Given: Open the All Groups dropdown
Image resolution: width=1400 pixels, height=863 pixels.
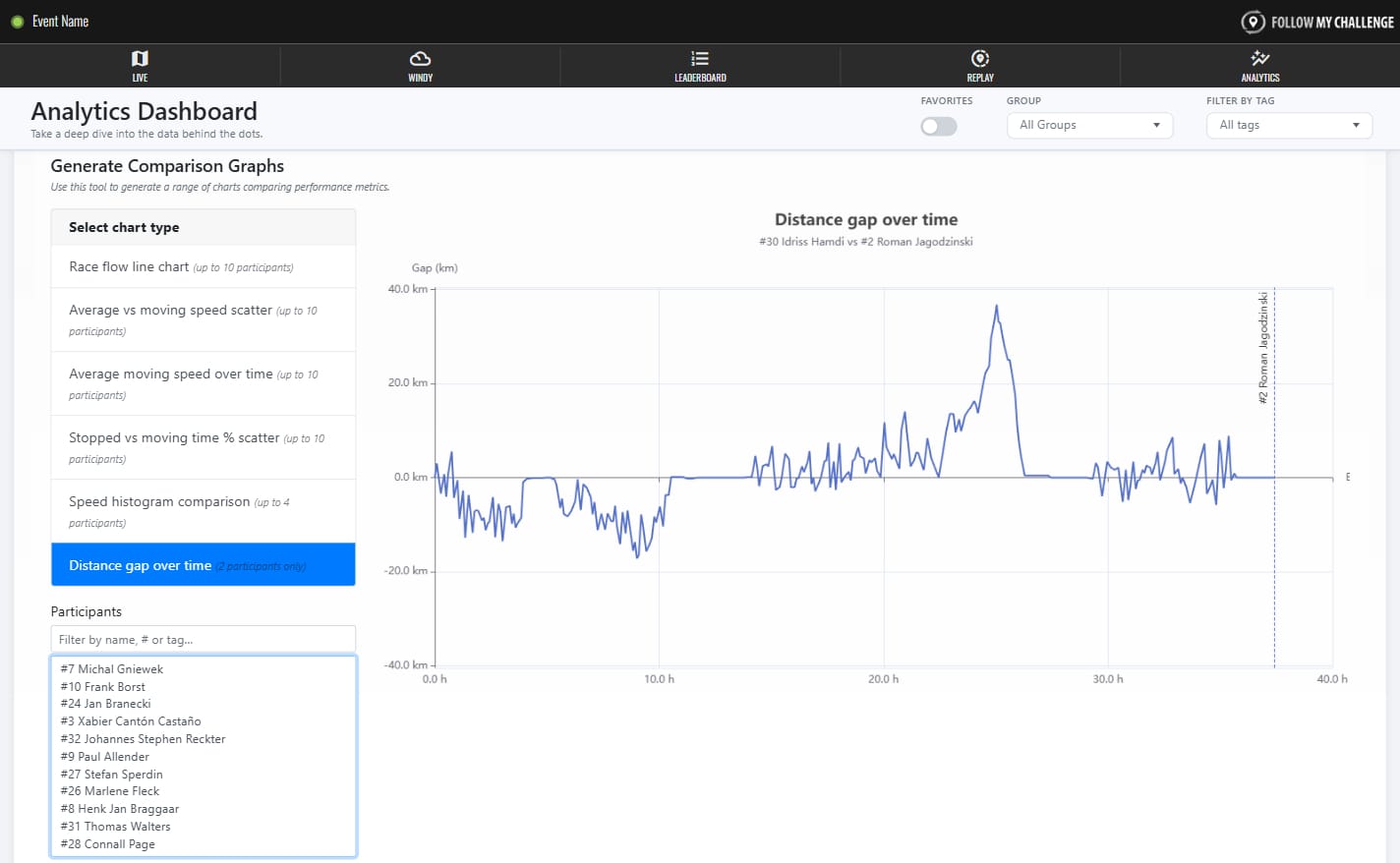Looking at the screenshot, I should pos(1089,125).
